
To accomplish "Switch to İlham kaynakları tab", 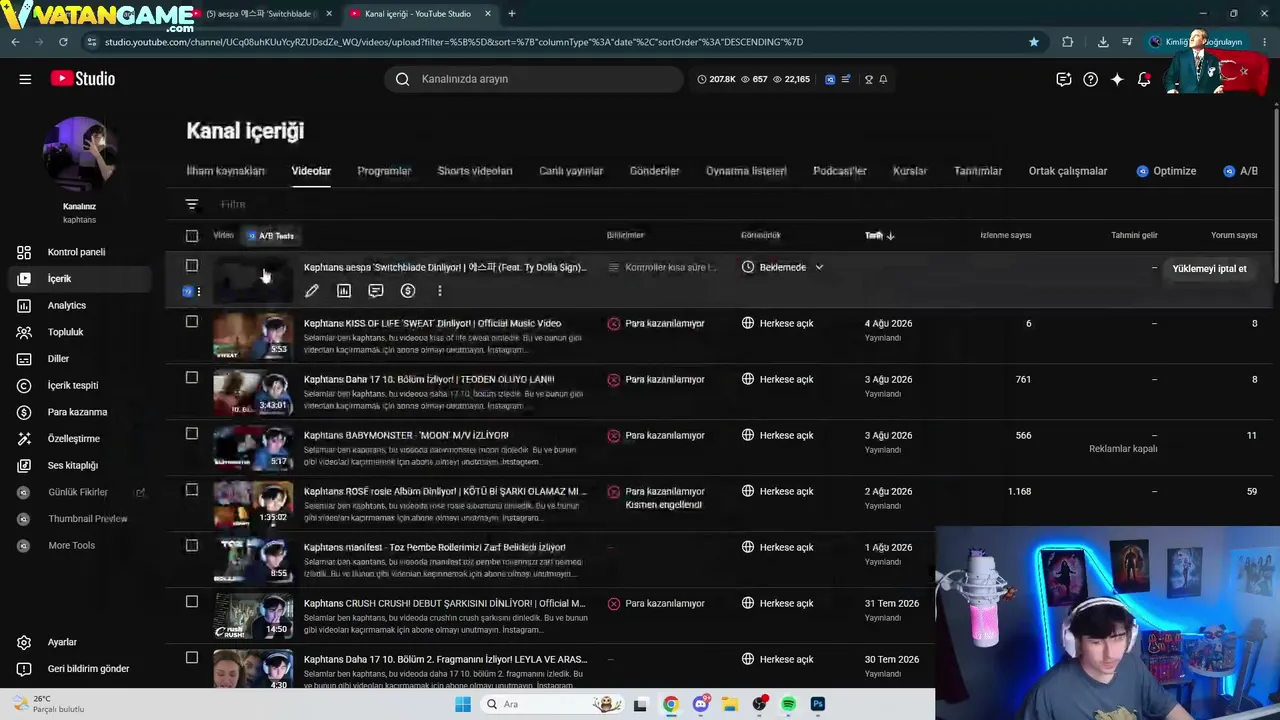I will click(x=226, y=171).
